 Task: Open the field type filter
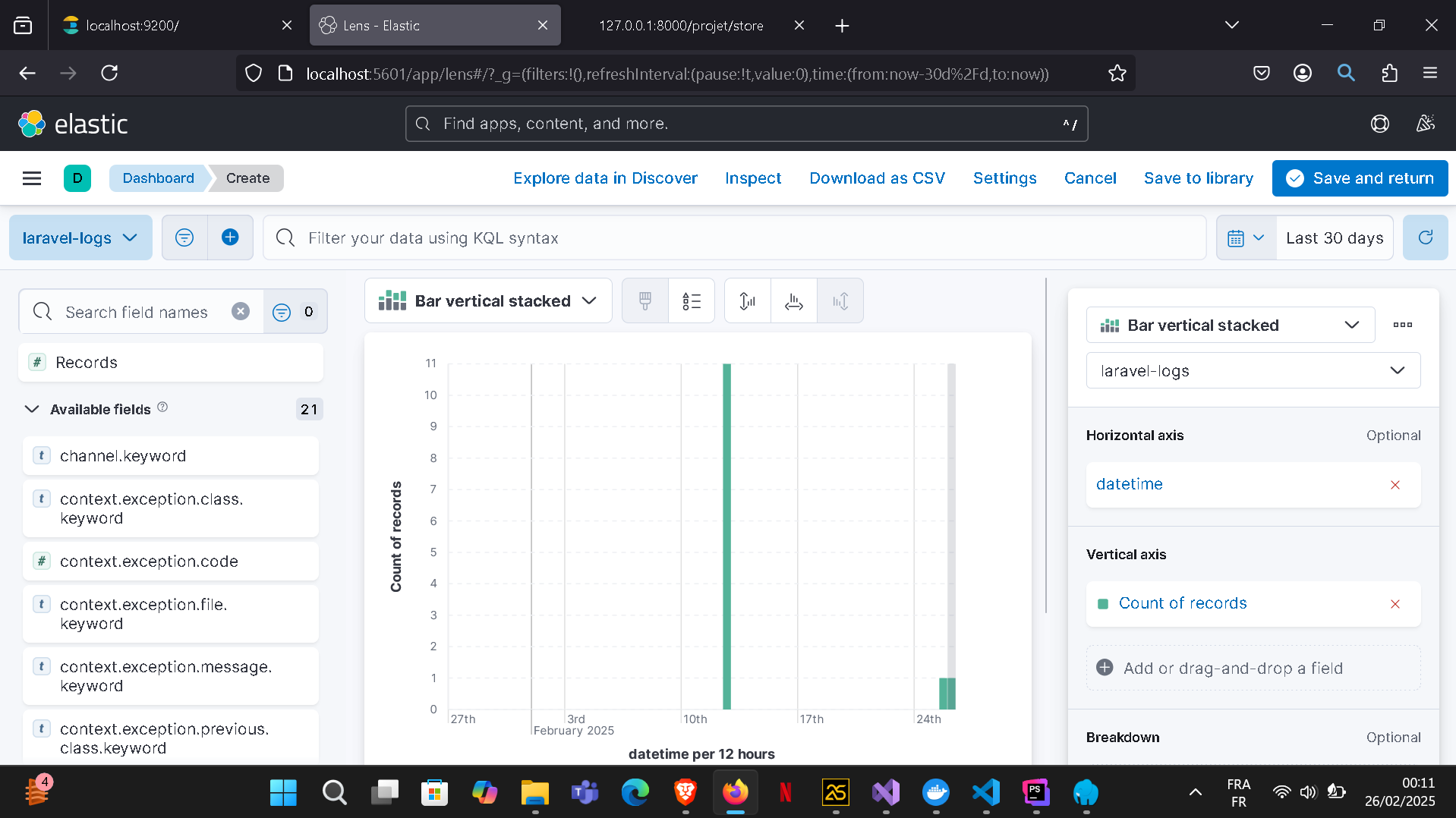(x=295, y=311)
